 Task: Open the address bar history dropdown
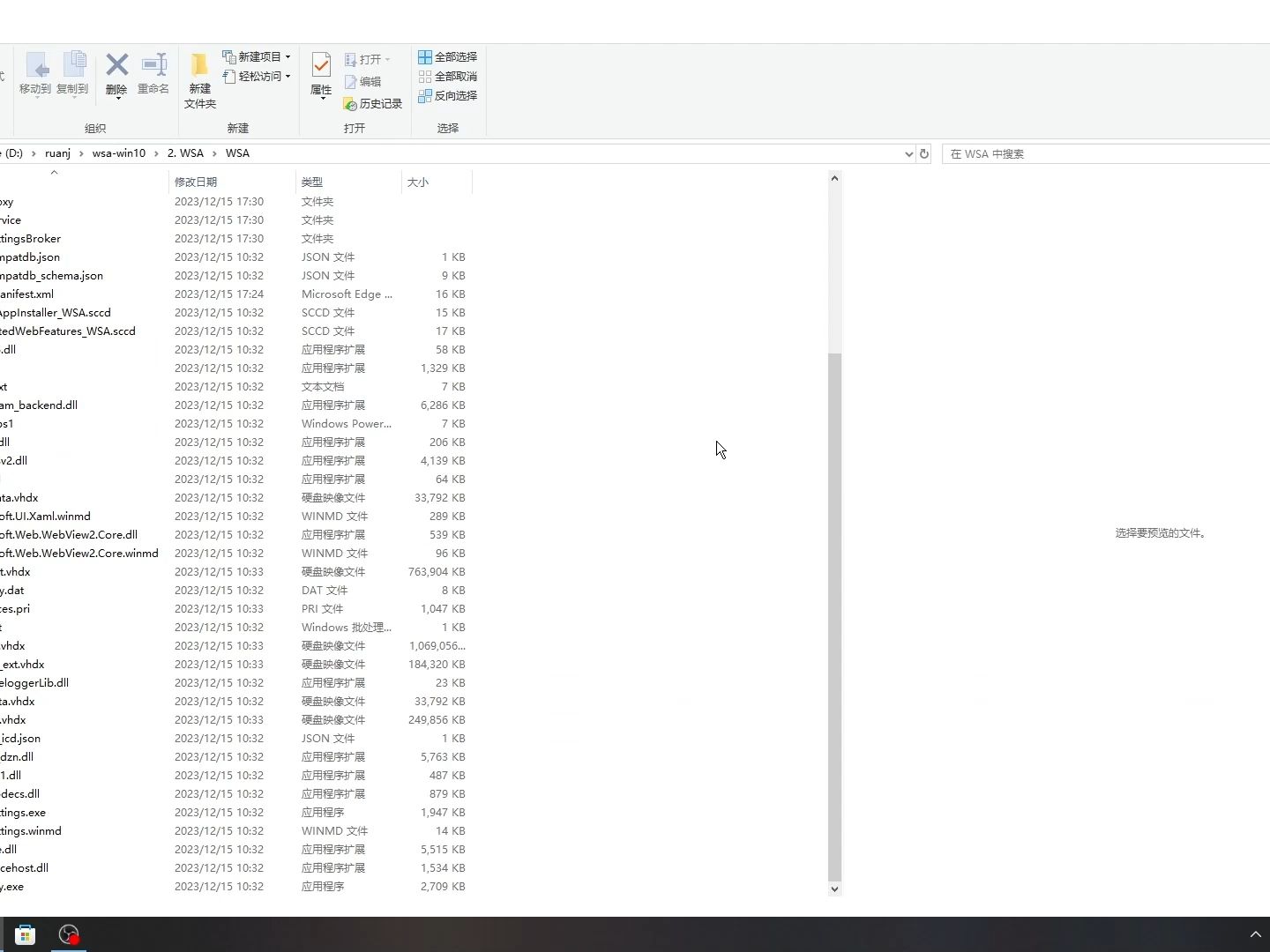click(x=909, y=153)
